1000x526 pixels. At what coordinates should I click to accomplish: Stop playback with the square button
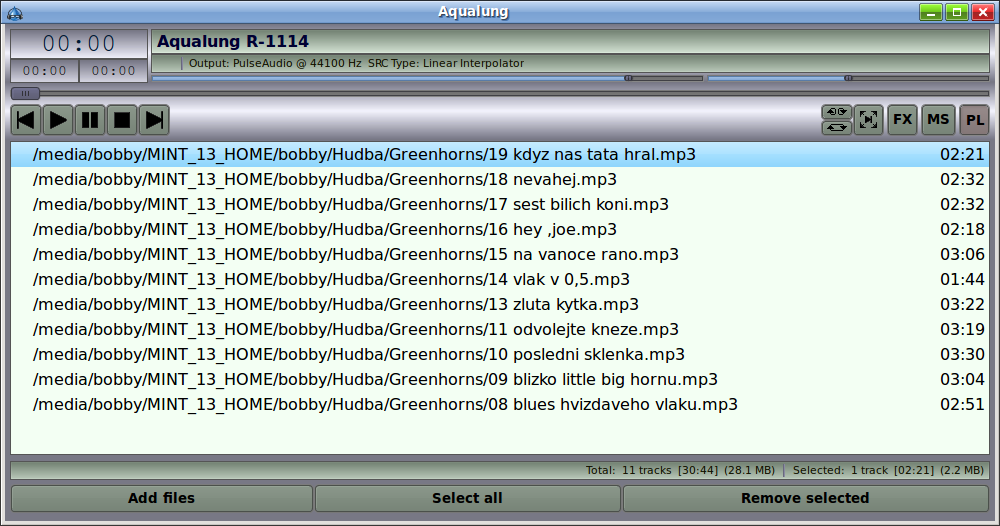coord(122,120)
